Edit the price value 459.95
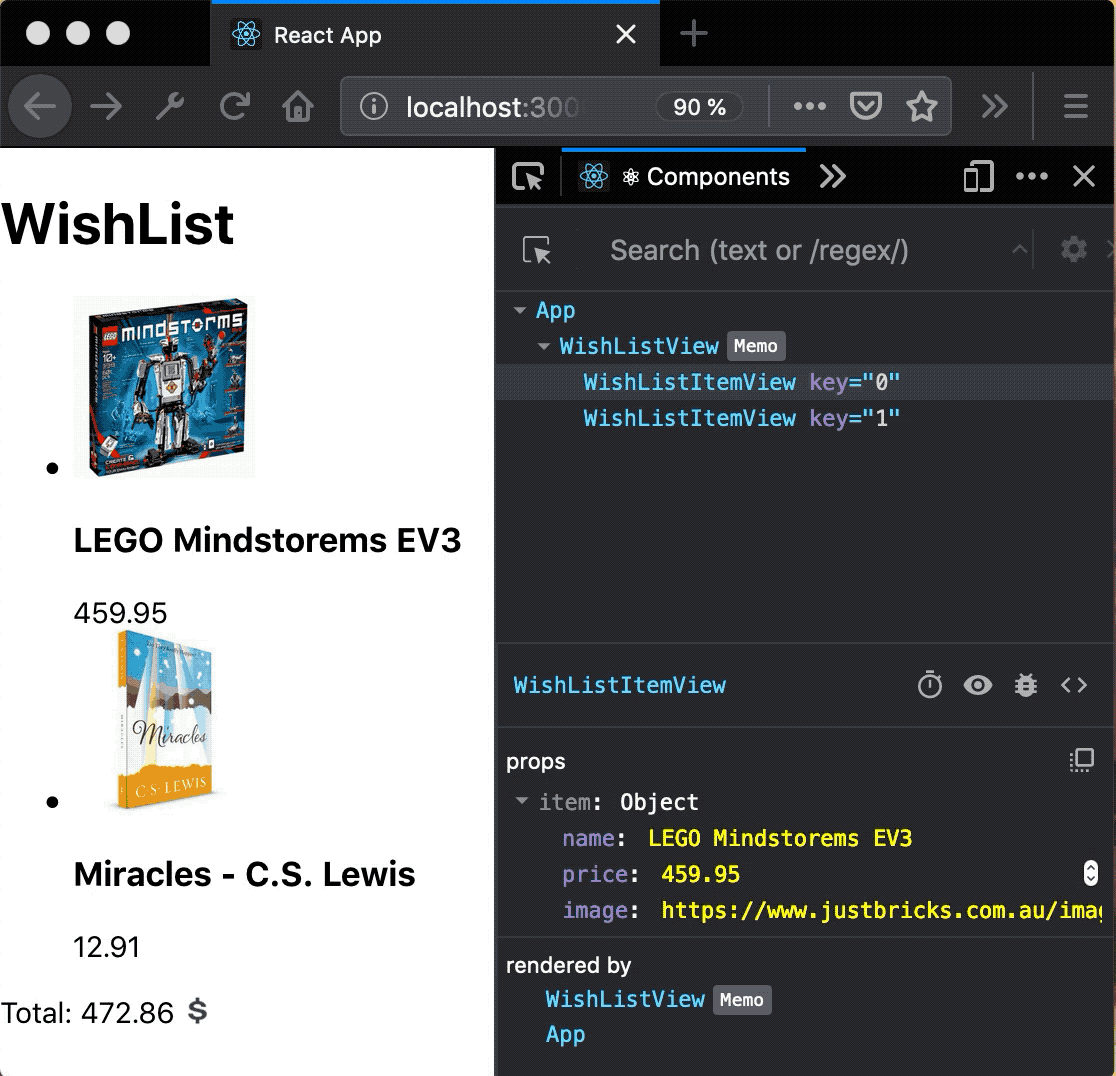This screenshot has height=1076, width=1116. coord(700,874)
